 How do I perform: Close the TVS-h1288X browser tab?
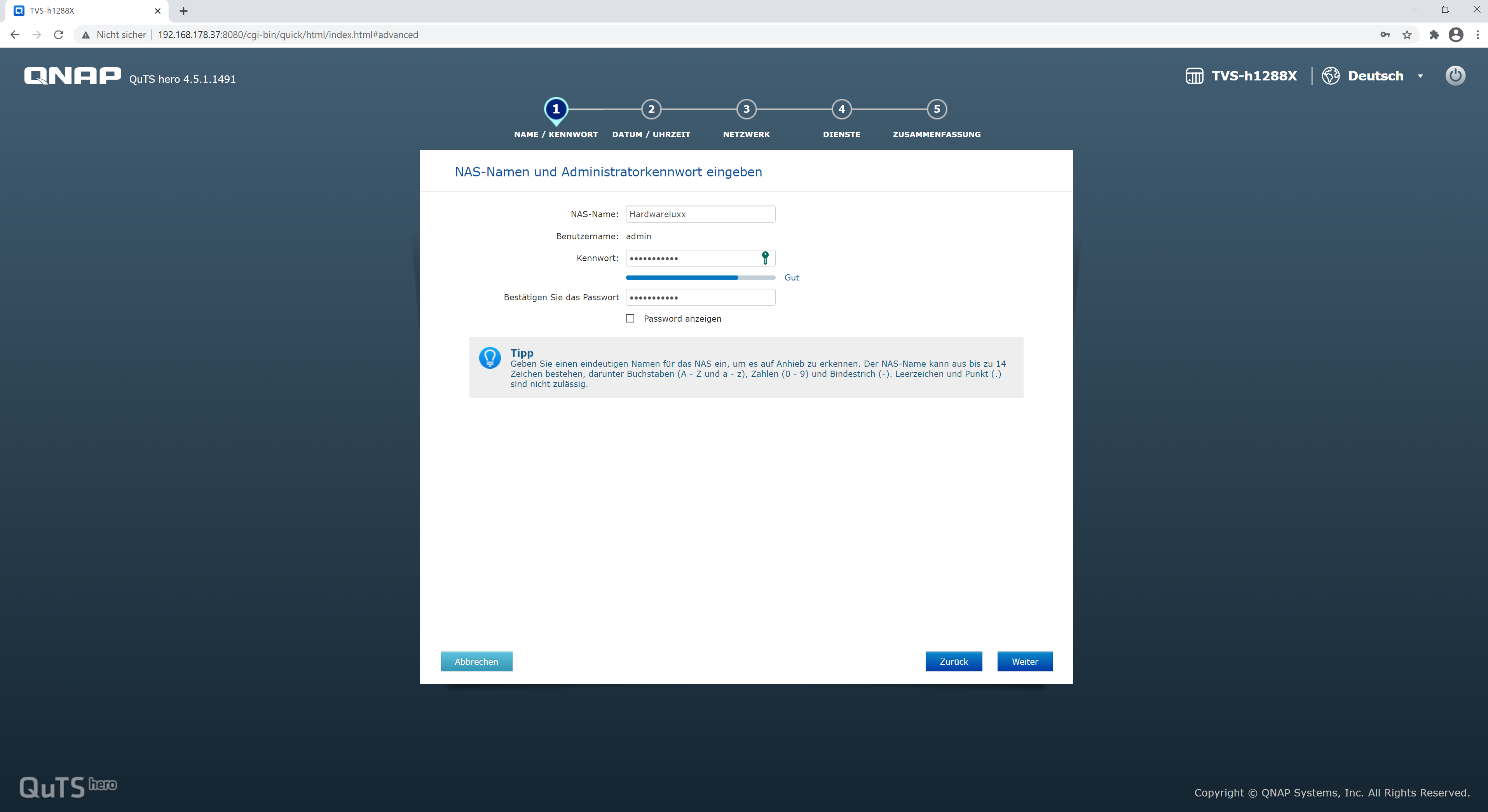[158, 11]
